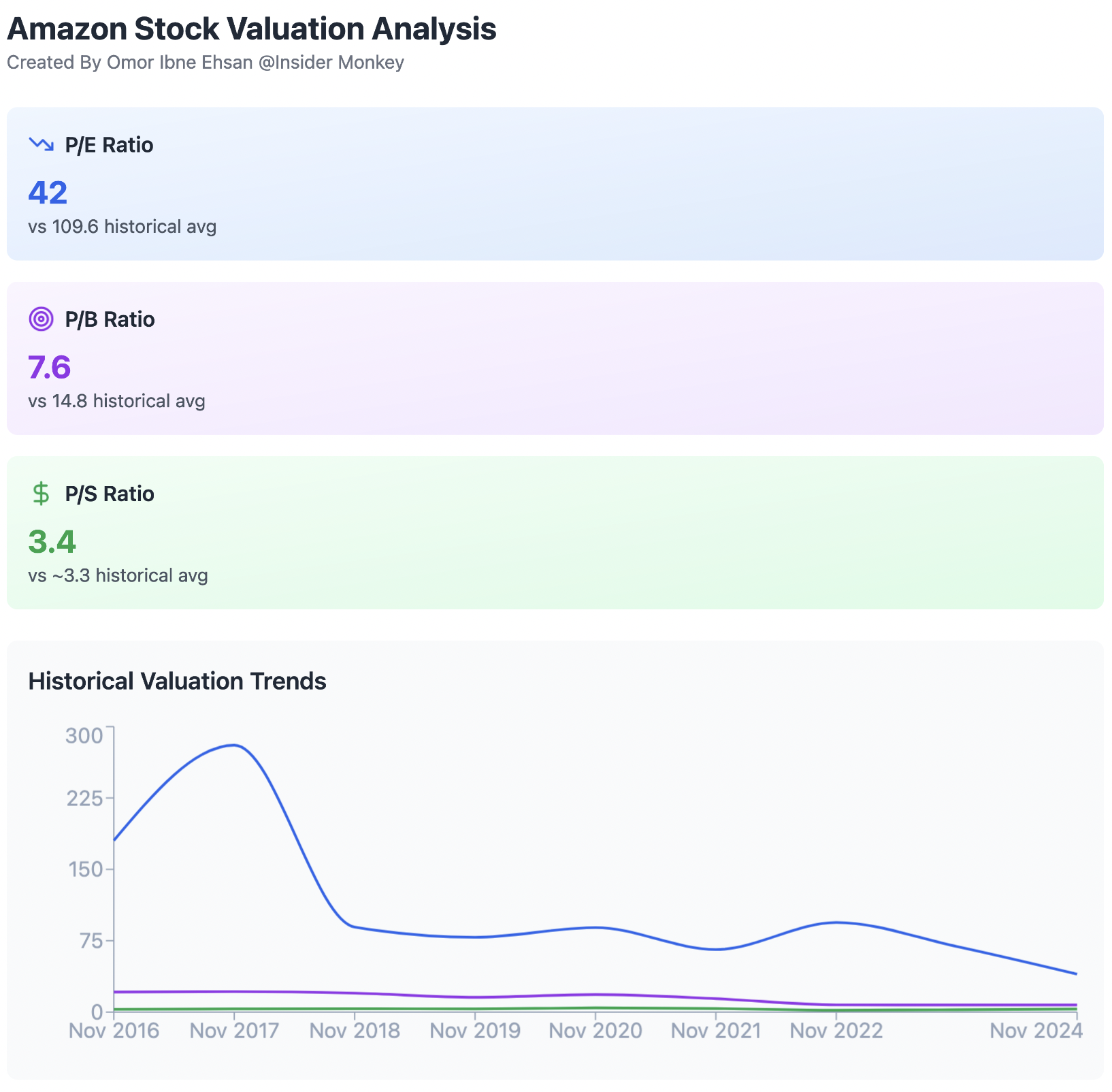Click the Nov 2024 x-axis label
This screenshot has height=1092, width=1112.
1036,1031
